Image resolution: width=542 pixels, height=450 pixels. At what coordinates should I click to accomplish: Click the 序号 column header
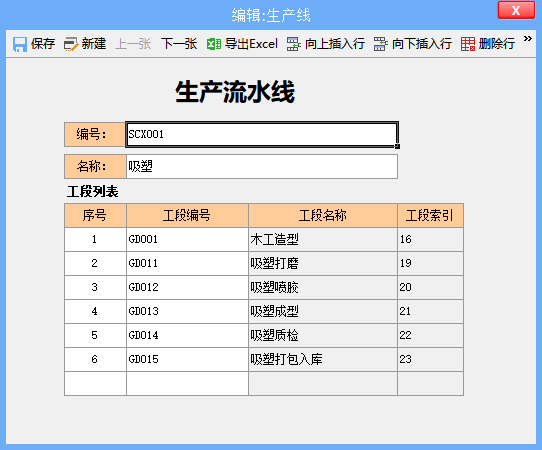click(95, 215)
